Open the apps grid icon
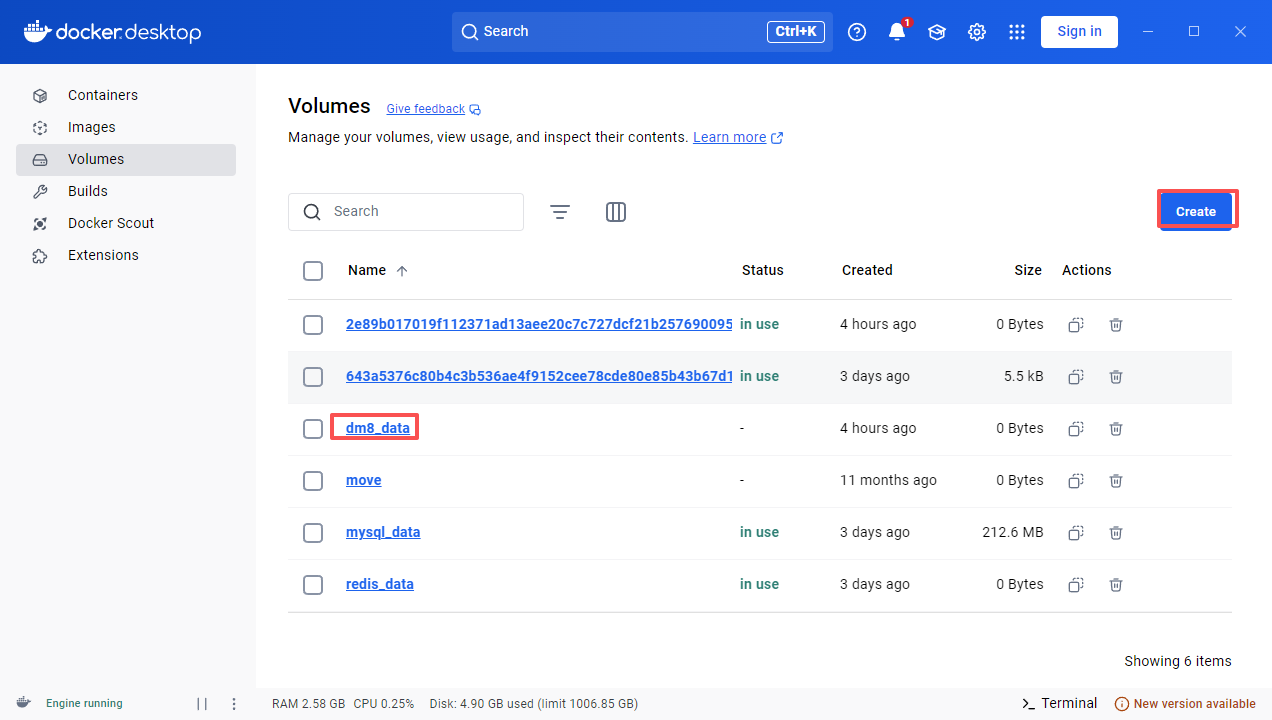Viewport: 1272px width, 720px height. click(1017, 32)
